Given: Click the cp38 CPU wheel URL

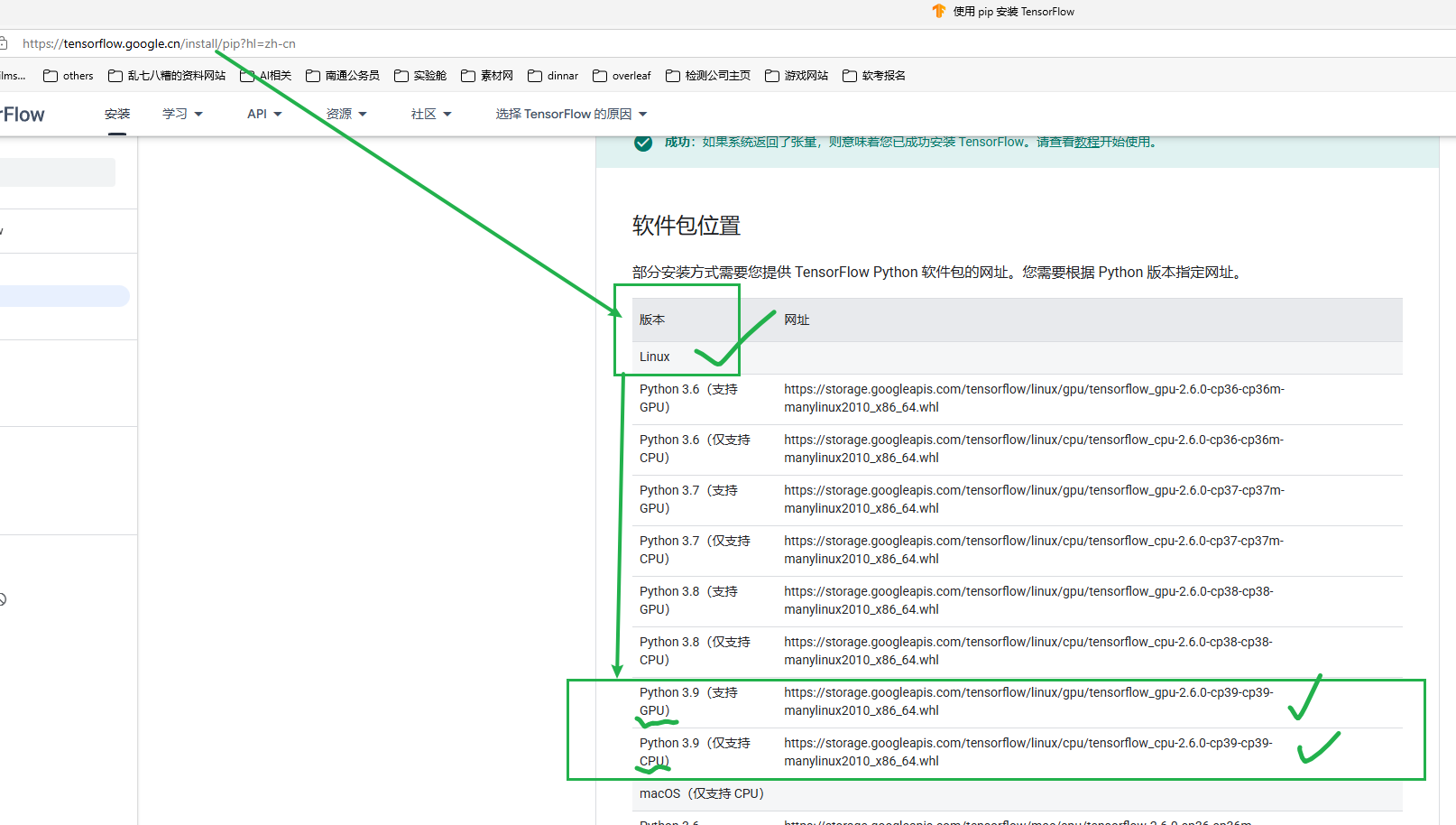Looking at the screenshot, I should click(x=1028, y=651).
